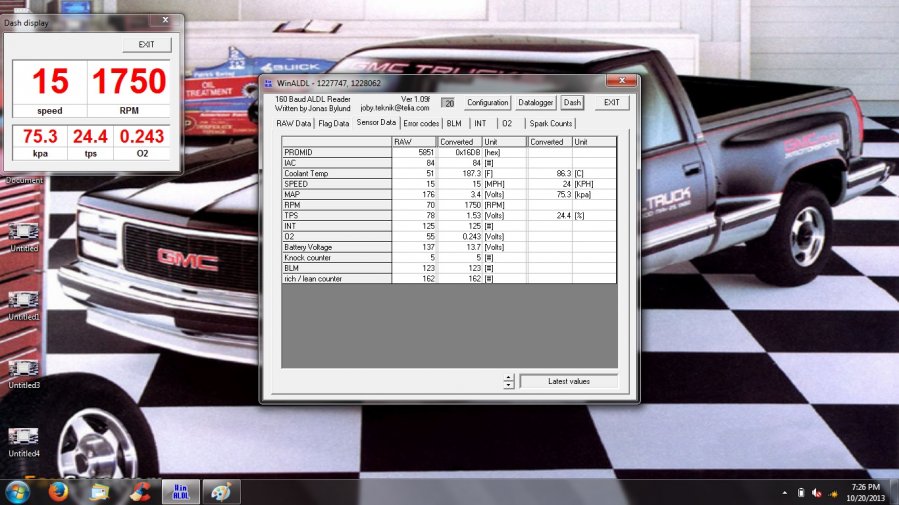Close the WinALDL window
Image resolution: width=899 pixels, height=505 pixels.
tap(622, 81)
